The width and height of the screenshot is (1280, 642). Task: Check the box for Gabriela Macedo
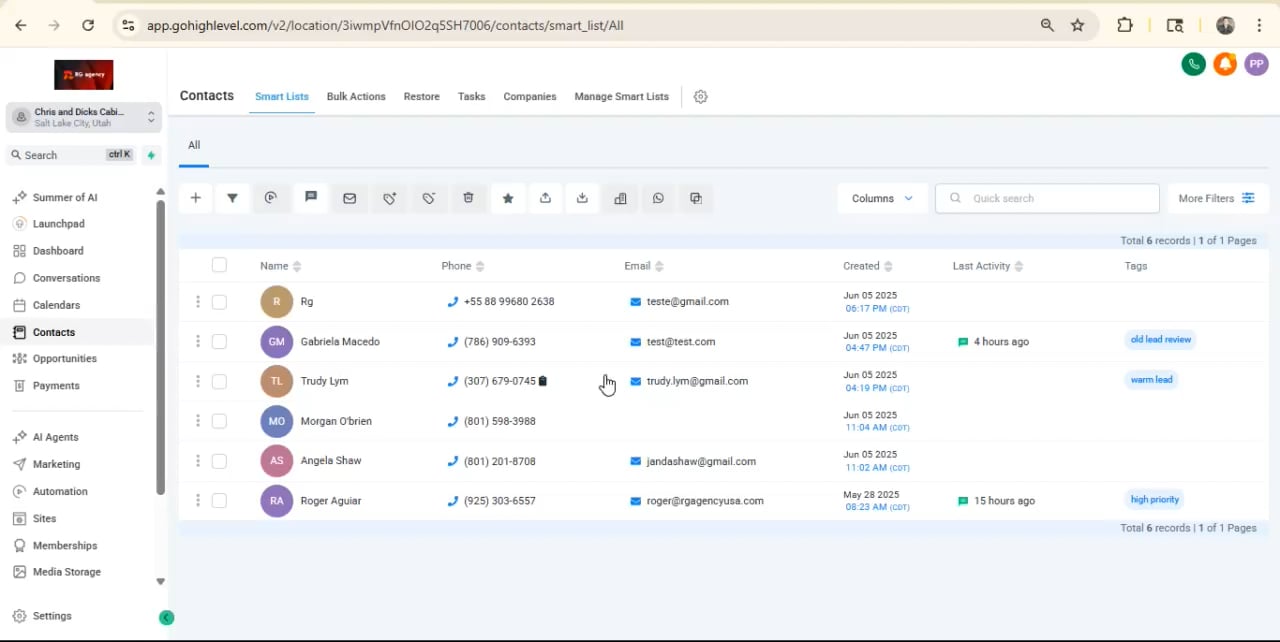coord(219,342)
